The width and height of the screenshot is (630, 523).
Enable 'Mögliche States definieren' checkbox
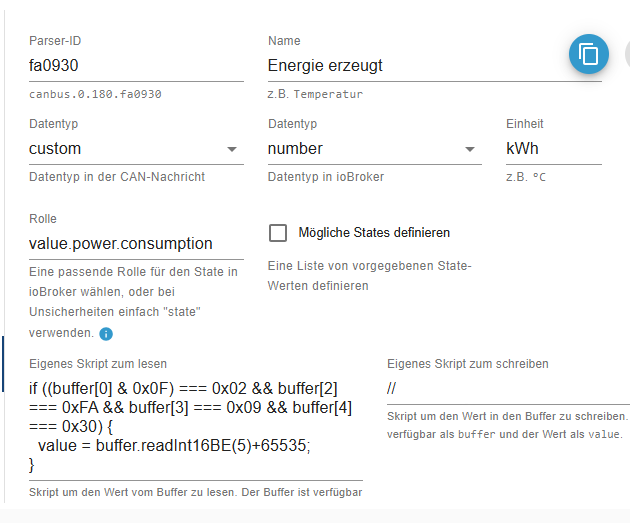pos(278,233)
